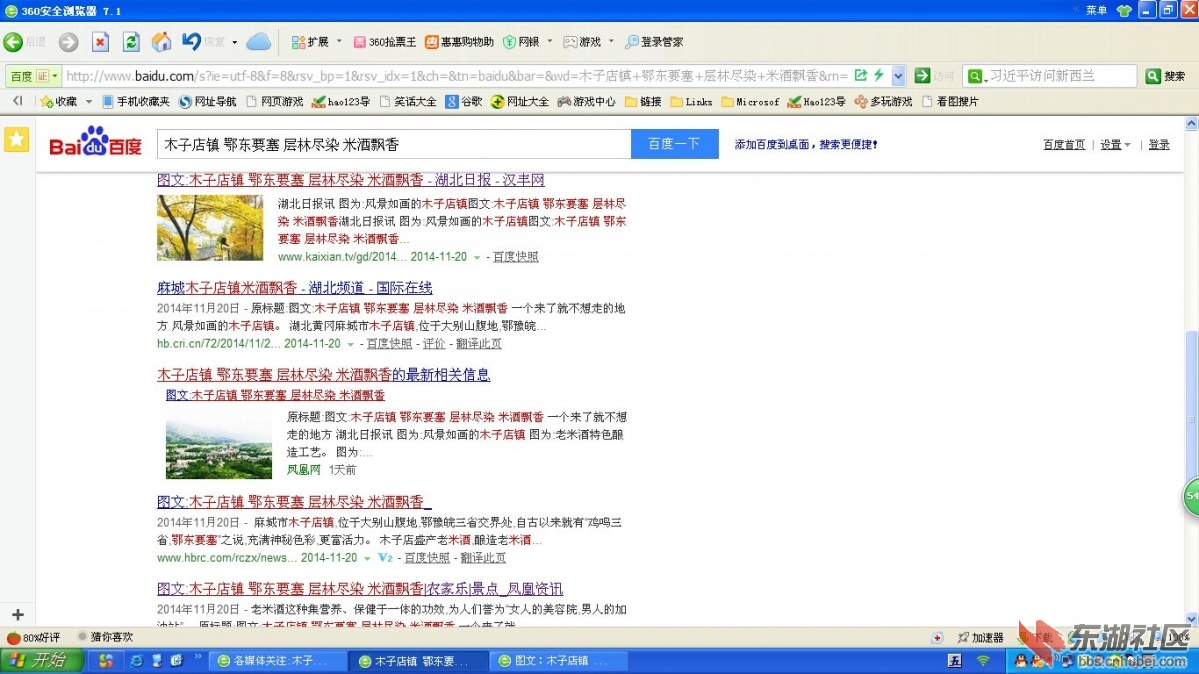Open the 扩展 extensions toolbar item
Image resolution: width=1199 pixels, height=674 pixels.
pos(310,42)
